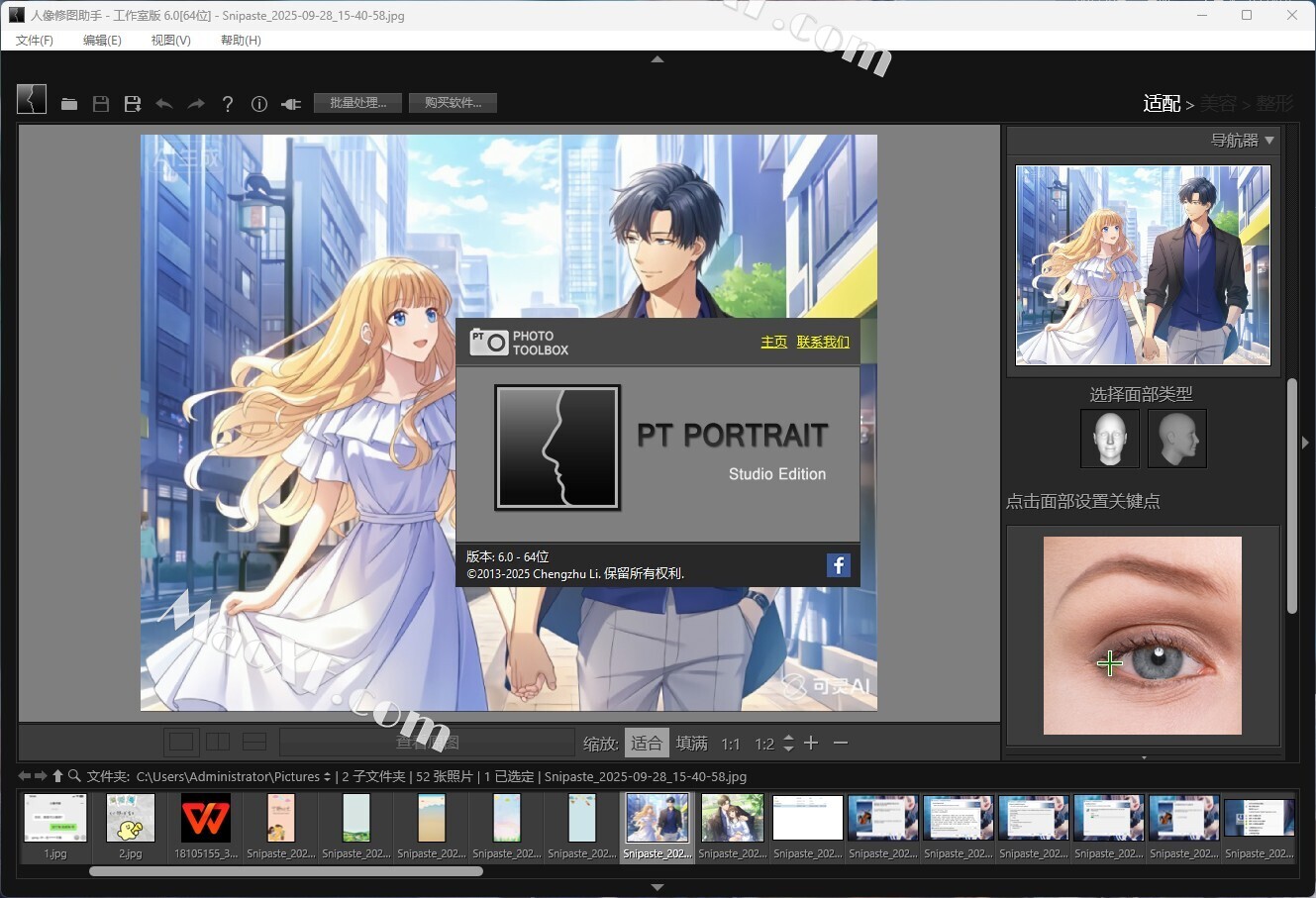This screenshot has height=898, width=1316.
Task: Click the Save As disk icon
Action: 133,104
